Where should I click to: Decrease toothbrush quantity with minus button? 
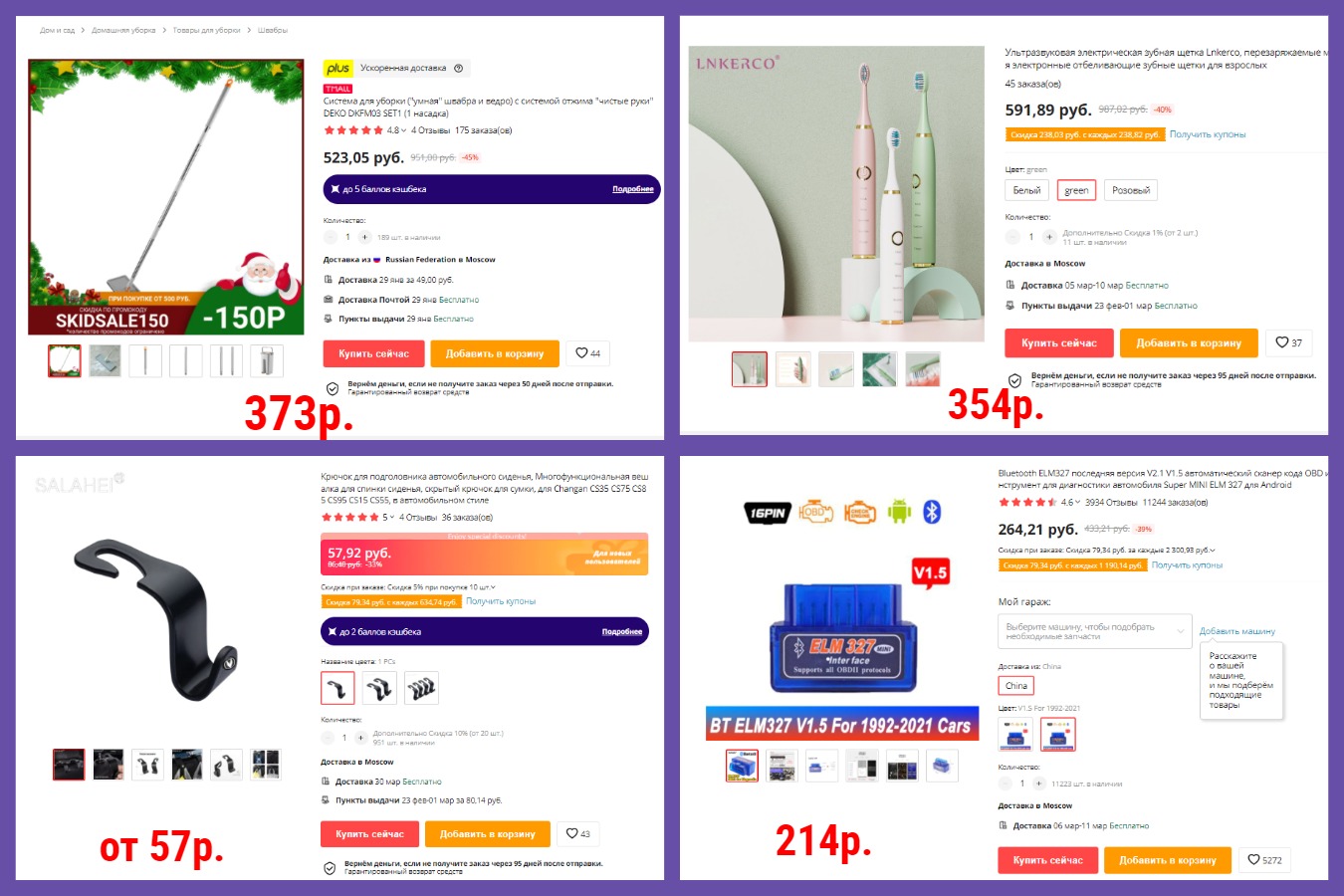1012,237
